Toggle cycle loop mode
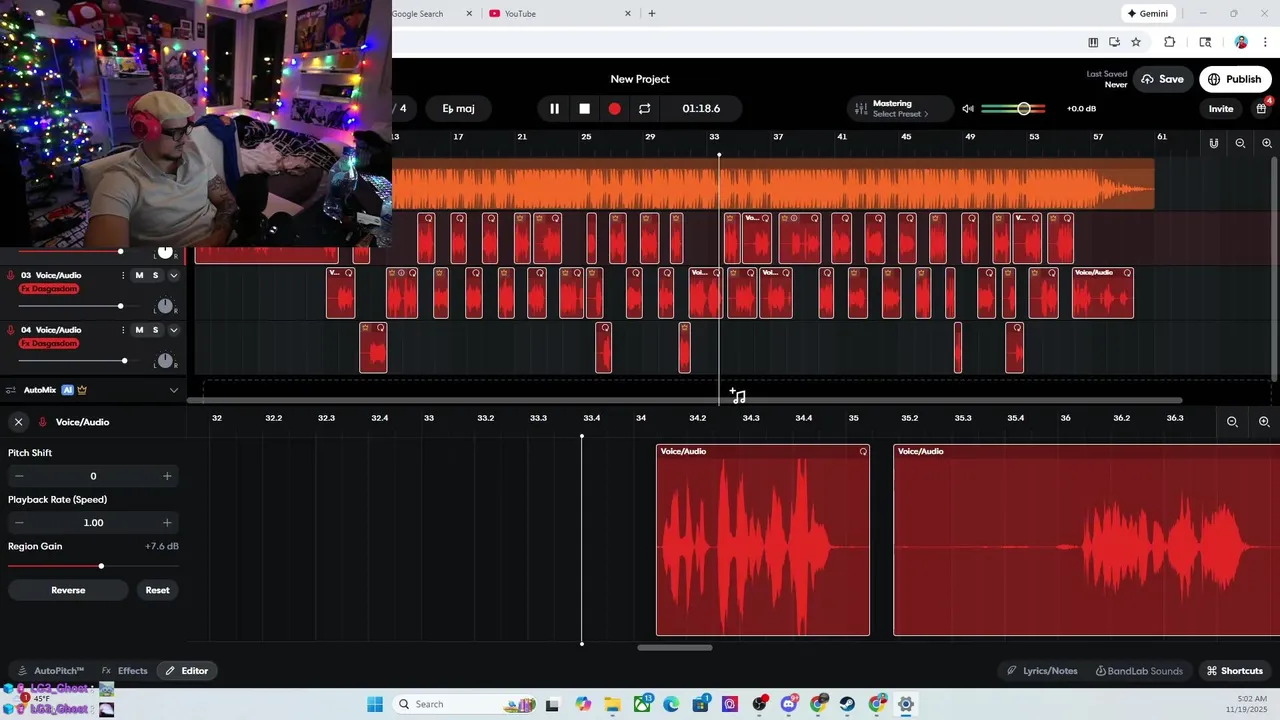This screenshot has height=720, width=1280. tap(645, 109)
